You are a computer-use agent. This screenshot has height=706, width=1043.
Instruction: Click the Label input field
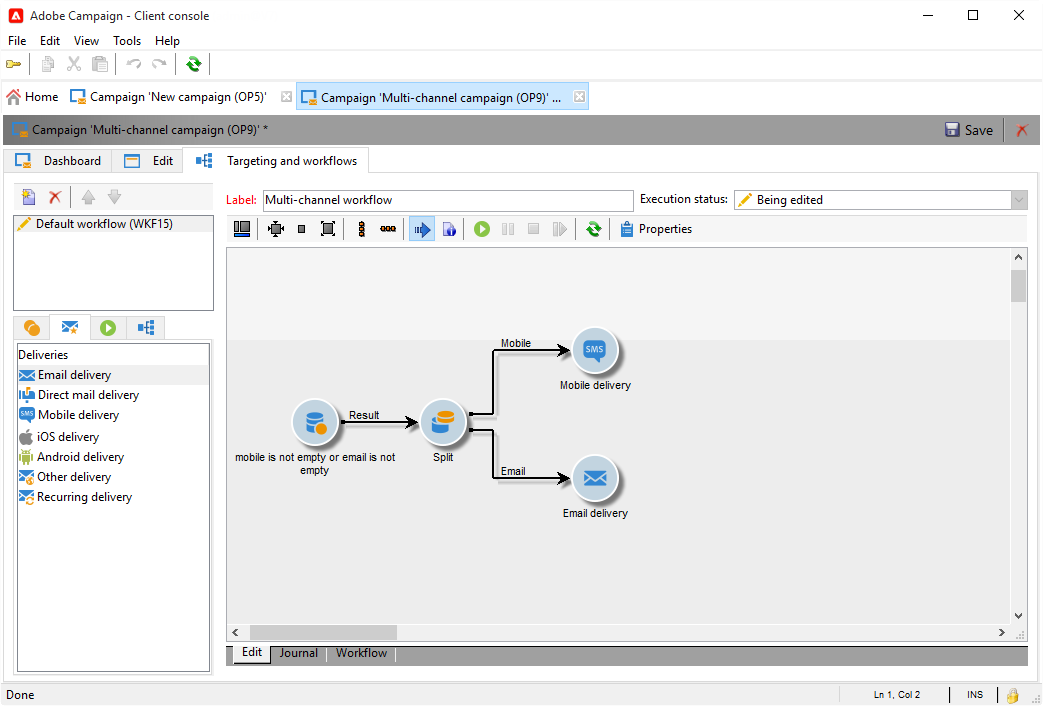coord(448,200)
